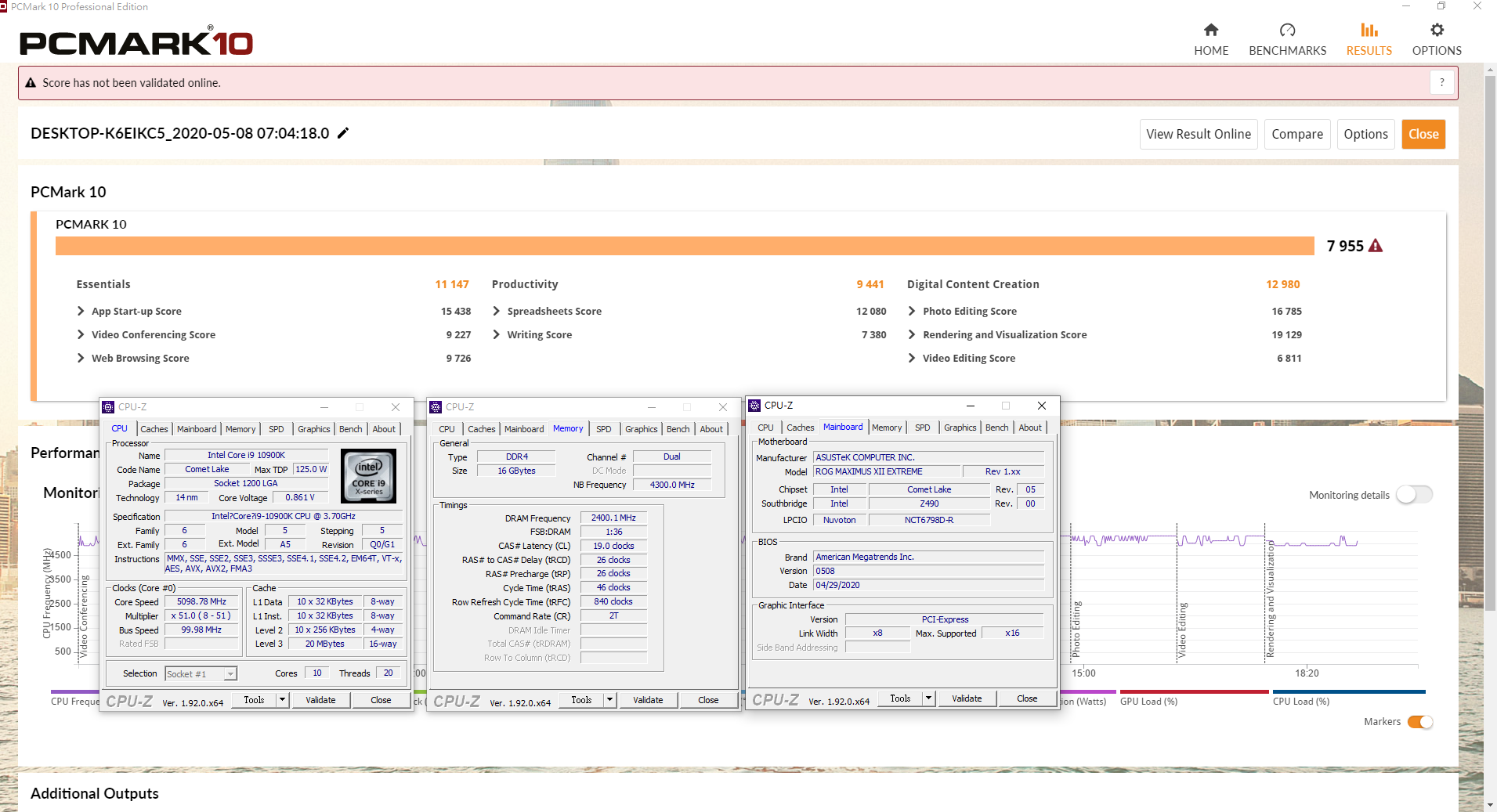Click the Digital Content Creation score 12 980

point(1283,284)
